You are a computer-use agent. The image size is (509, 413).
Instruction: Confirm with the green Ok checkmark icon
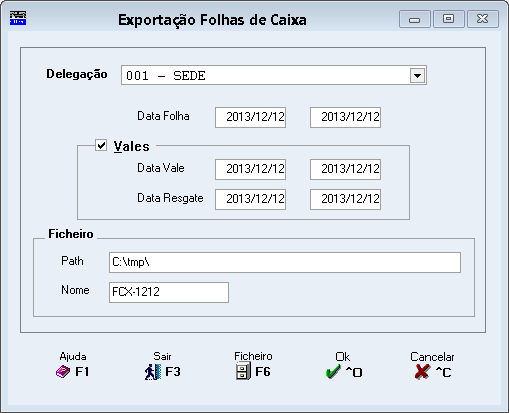click(333, 371)
